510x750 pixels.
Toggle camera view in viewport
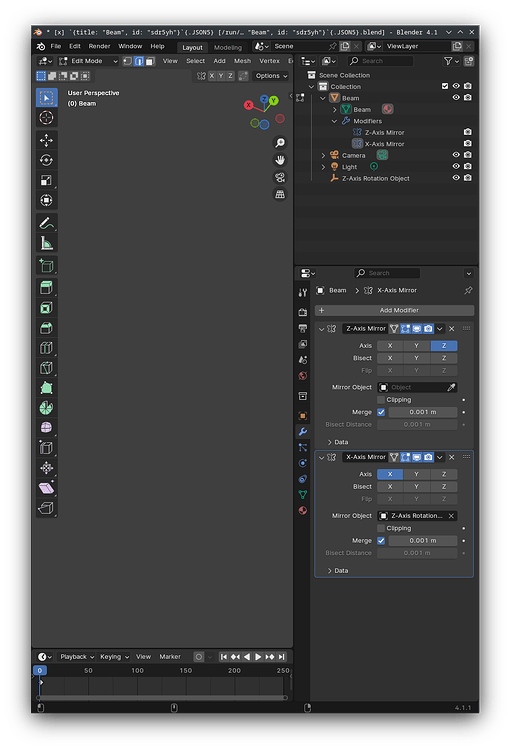pyautogui.click(x=280, y=177)
